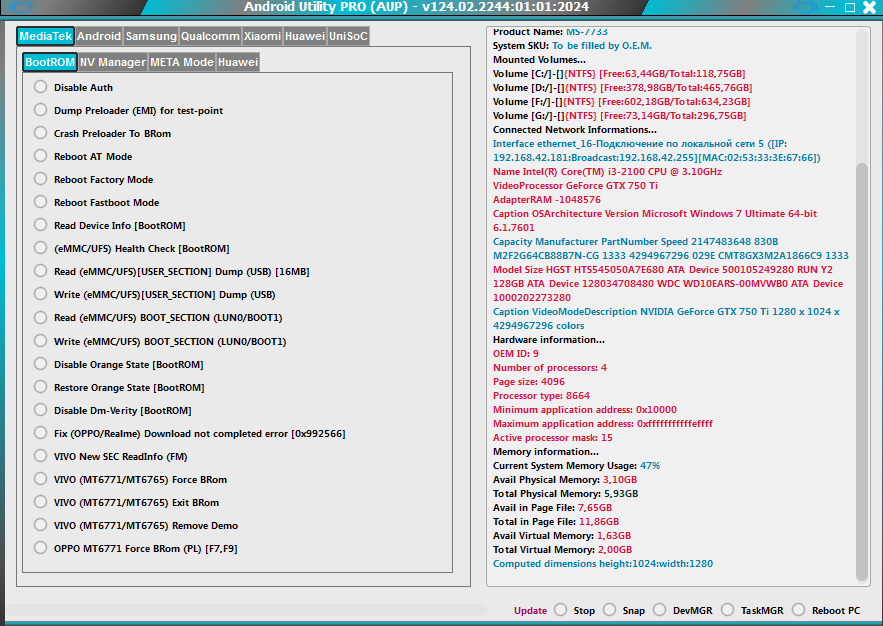The height and width of the screenshot is (626, 883).
Task: Click the 'Connected Network Informations...' log line
Action: coord(574,130)
